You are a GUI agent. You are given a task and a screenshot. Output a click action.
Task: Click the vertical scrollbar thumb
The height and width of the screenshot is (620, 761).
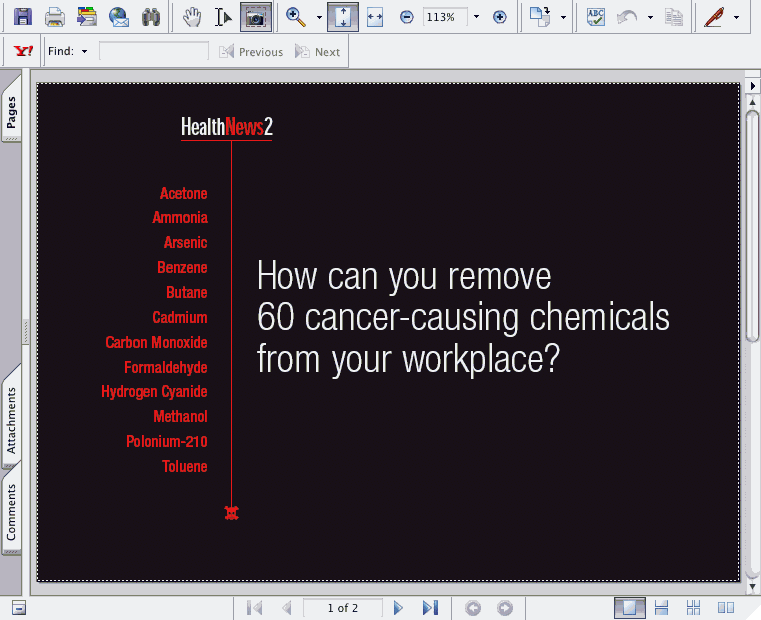[x=752, y=225]
